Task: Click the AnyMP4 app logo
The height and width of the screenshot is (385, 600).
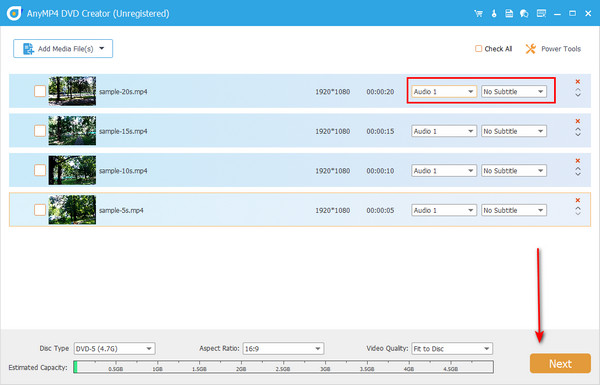Action: [14, 13]
